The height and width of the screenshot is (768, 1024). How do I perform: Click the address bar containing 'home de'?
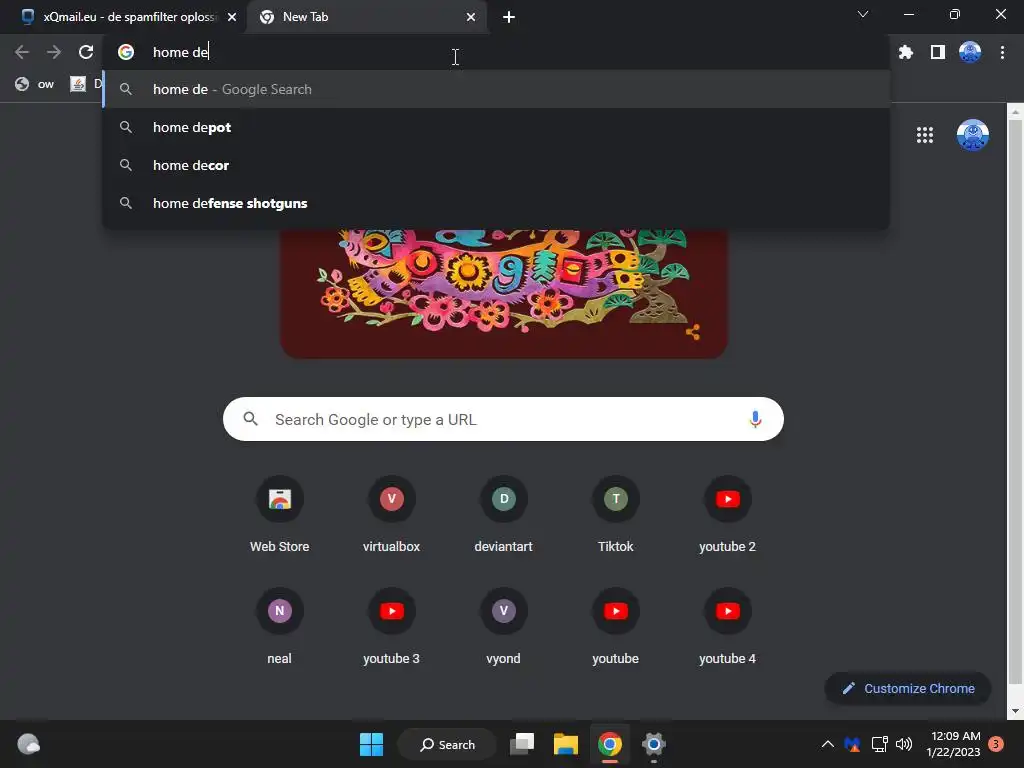(x=496, y=52)
